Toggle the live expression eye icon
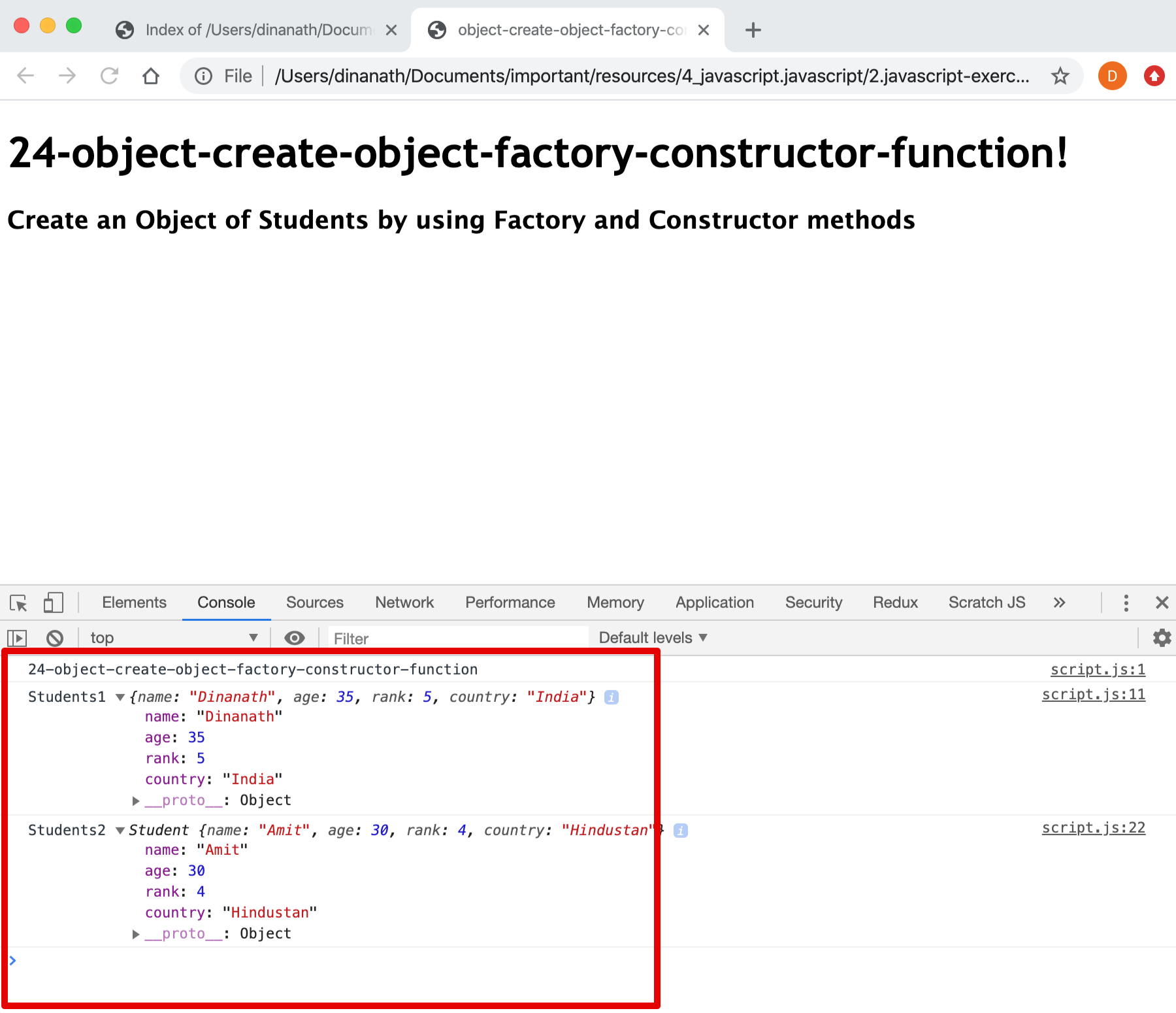 click(x=295, y=638)
